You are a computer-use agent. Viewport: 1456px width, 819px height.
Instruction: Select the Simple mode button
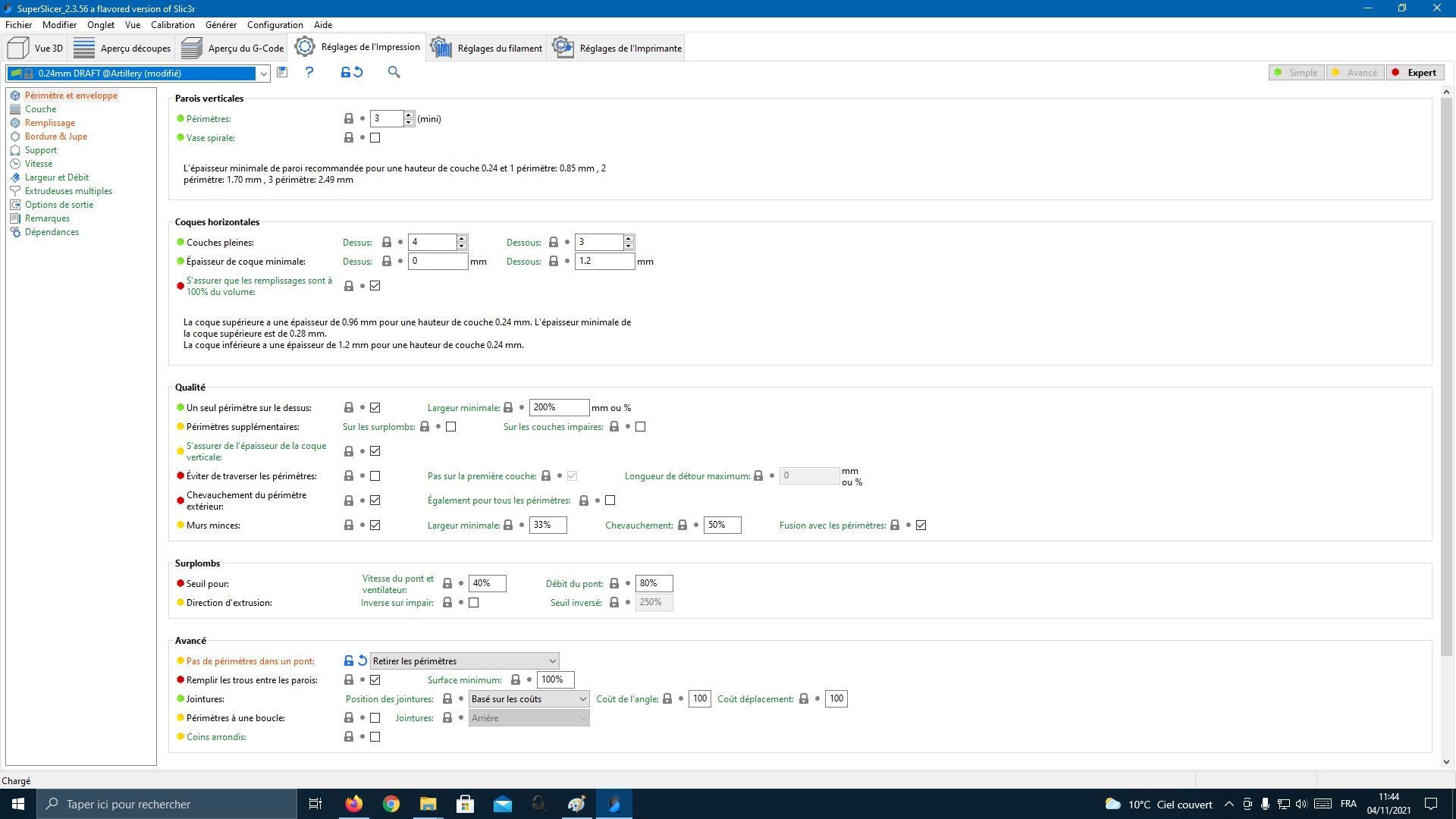pyautogui.click(x=1296, y=73)
